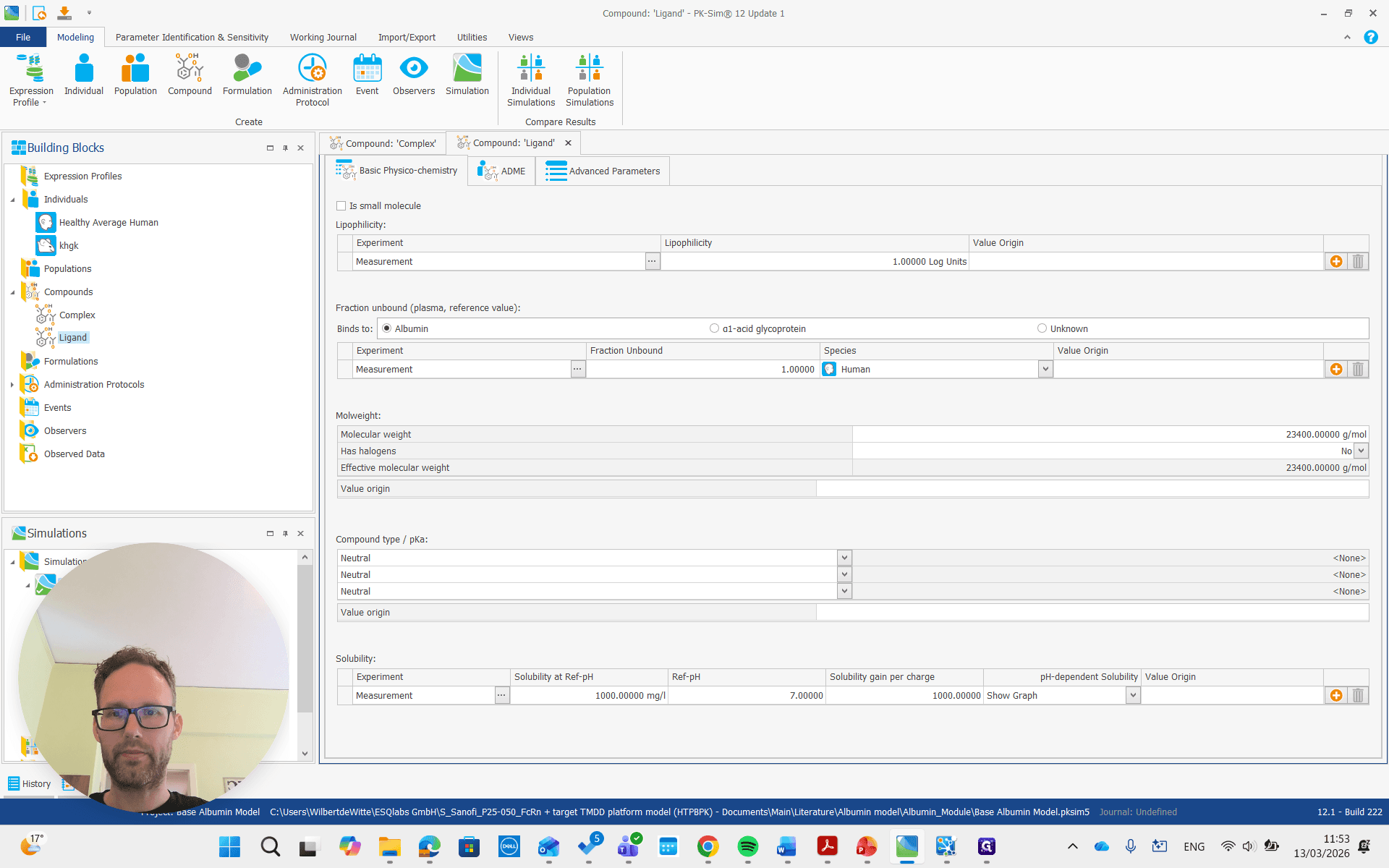
Task: Open Windows Start menu
Action: (x=230, y=846)
